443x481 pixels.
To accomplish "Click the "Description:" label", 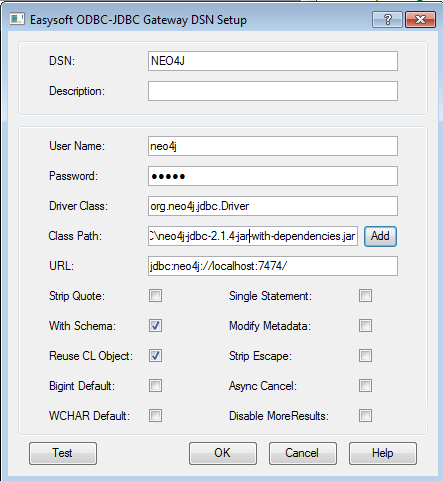I will pyautogui.click(x=77, y=91).
